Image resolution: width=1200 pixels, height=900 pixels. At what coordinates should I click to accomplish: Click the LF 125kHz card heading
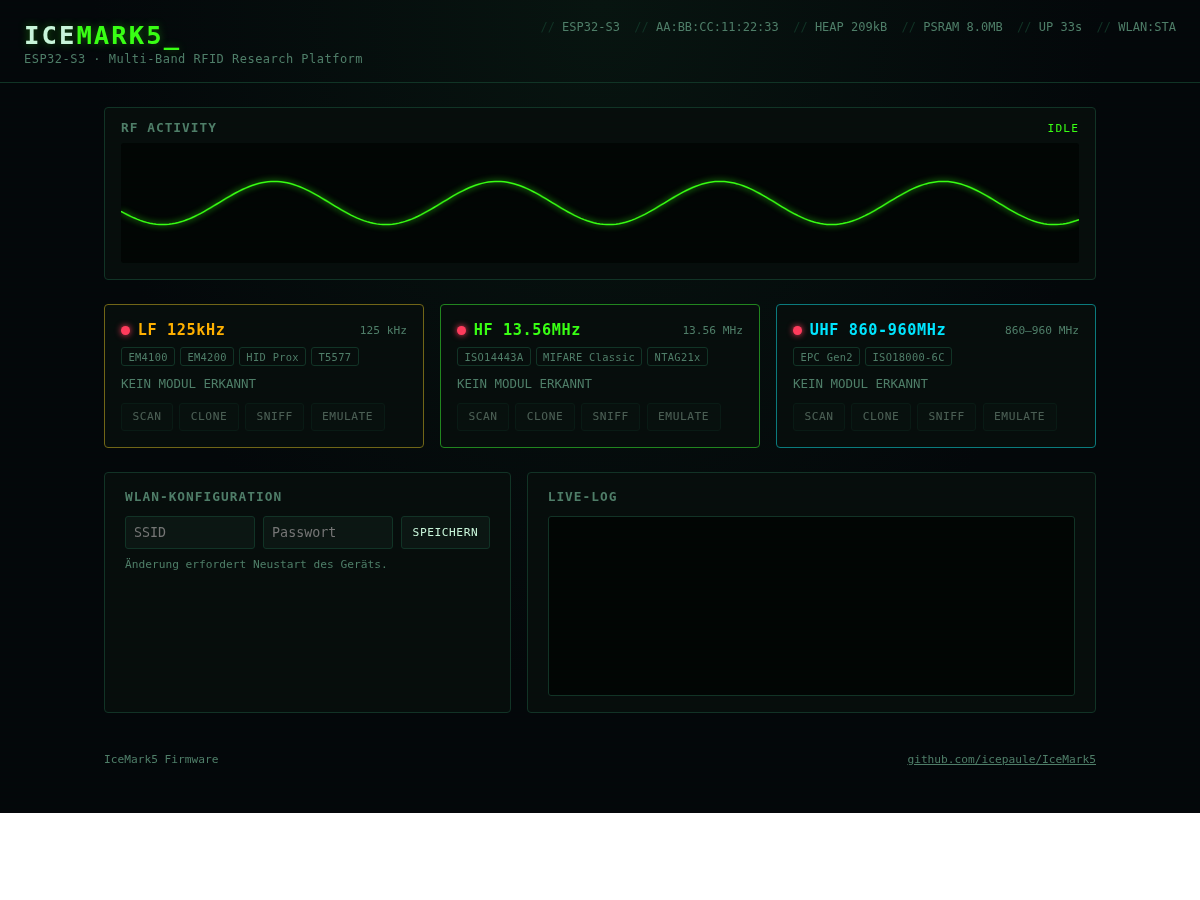(181, 330)
